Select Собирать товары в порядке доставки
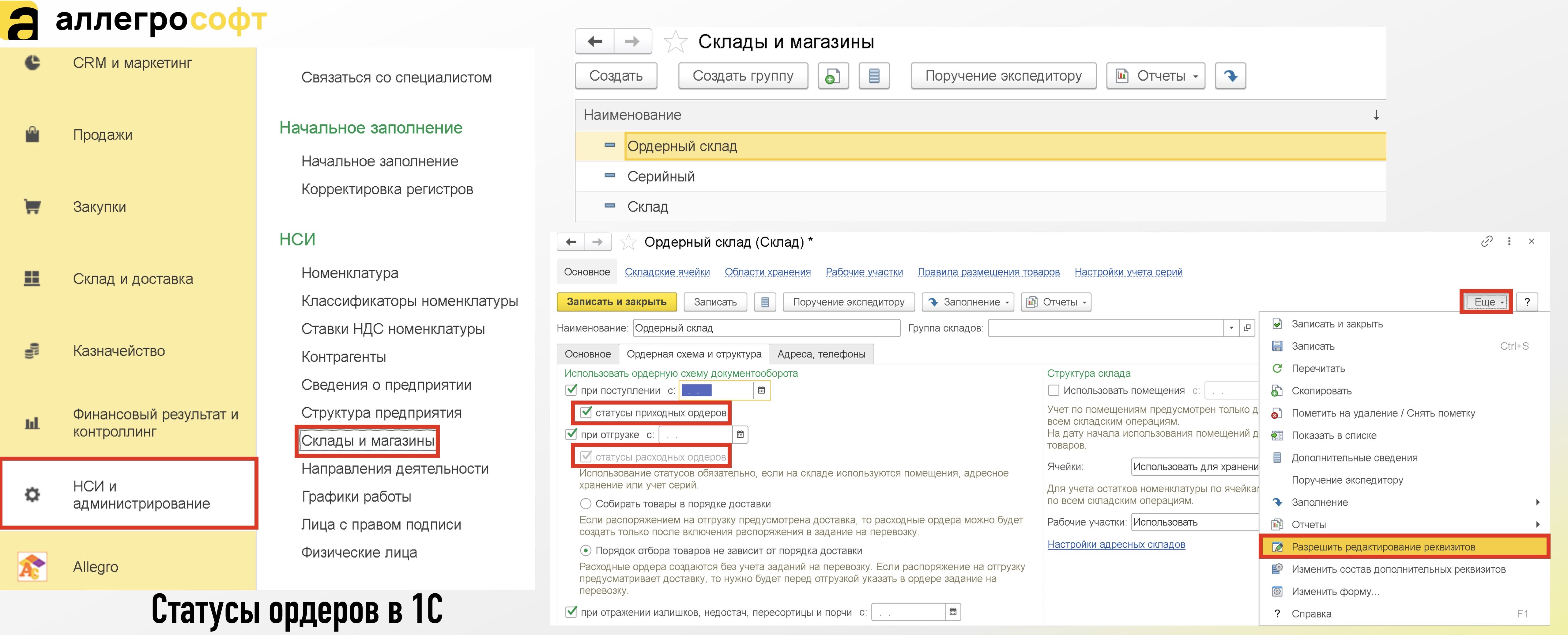This screenshot has width=1568, height=635. point(586,503)
